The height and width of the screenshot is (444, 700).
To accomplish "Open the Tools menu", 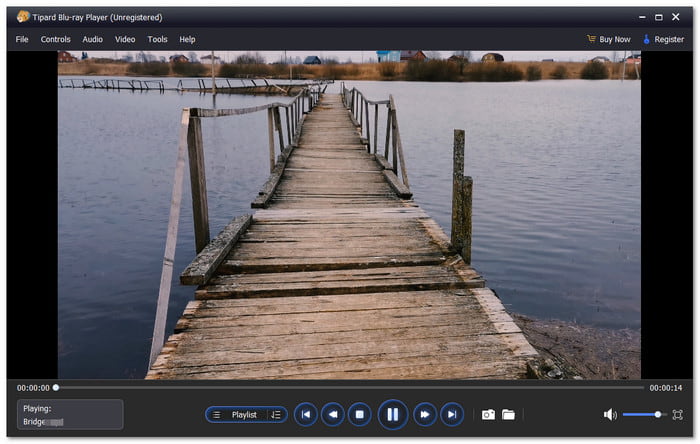I will click(157, 39).
